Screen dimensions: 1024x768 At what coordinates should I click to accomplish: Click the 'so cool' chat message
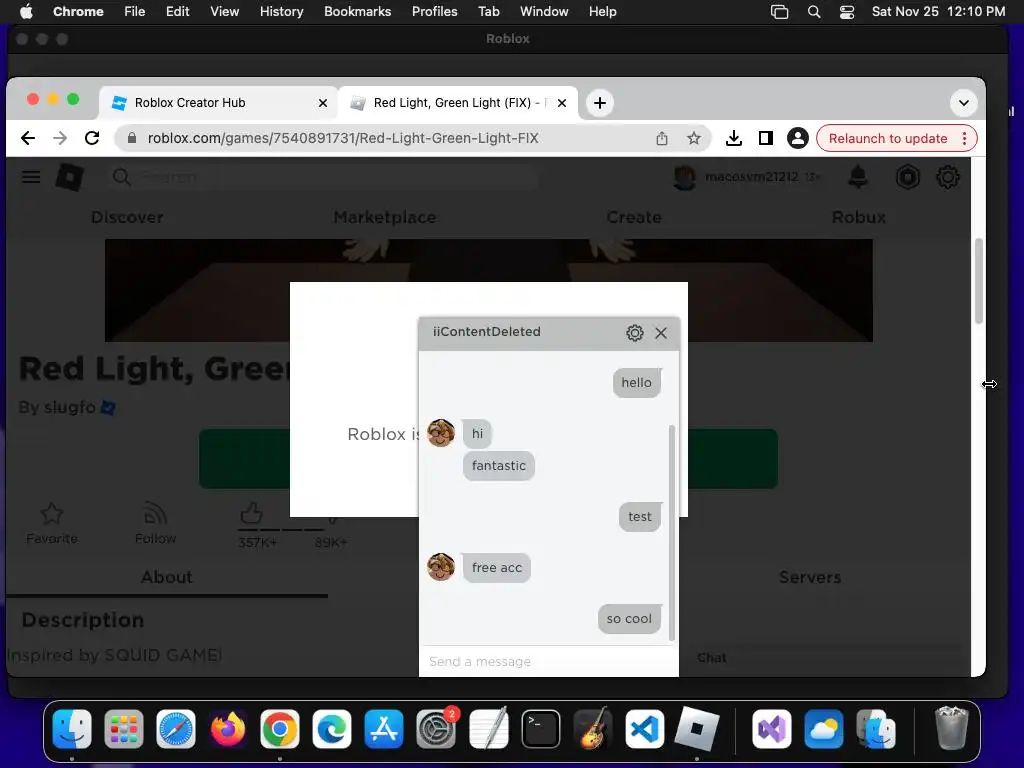(629, 618)
